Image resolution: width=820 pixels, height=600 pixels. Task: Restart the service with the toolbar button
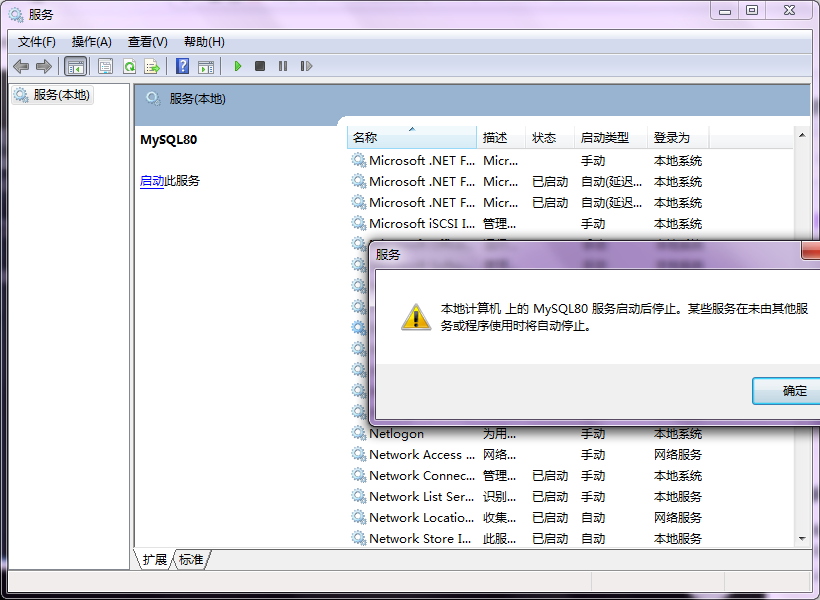tap(306, 66)
